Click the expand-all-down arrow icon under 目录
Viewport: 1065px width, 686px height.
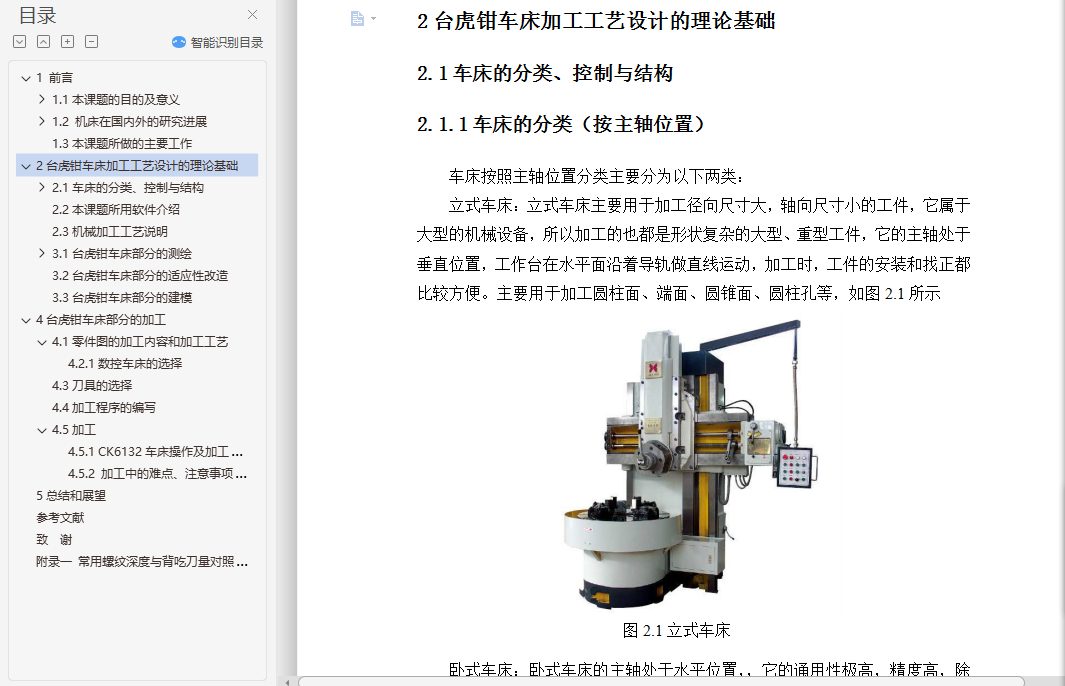[x=20, y=42]
